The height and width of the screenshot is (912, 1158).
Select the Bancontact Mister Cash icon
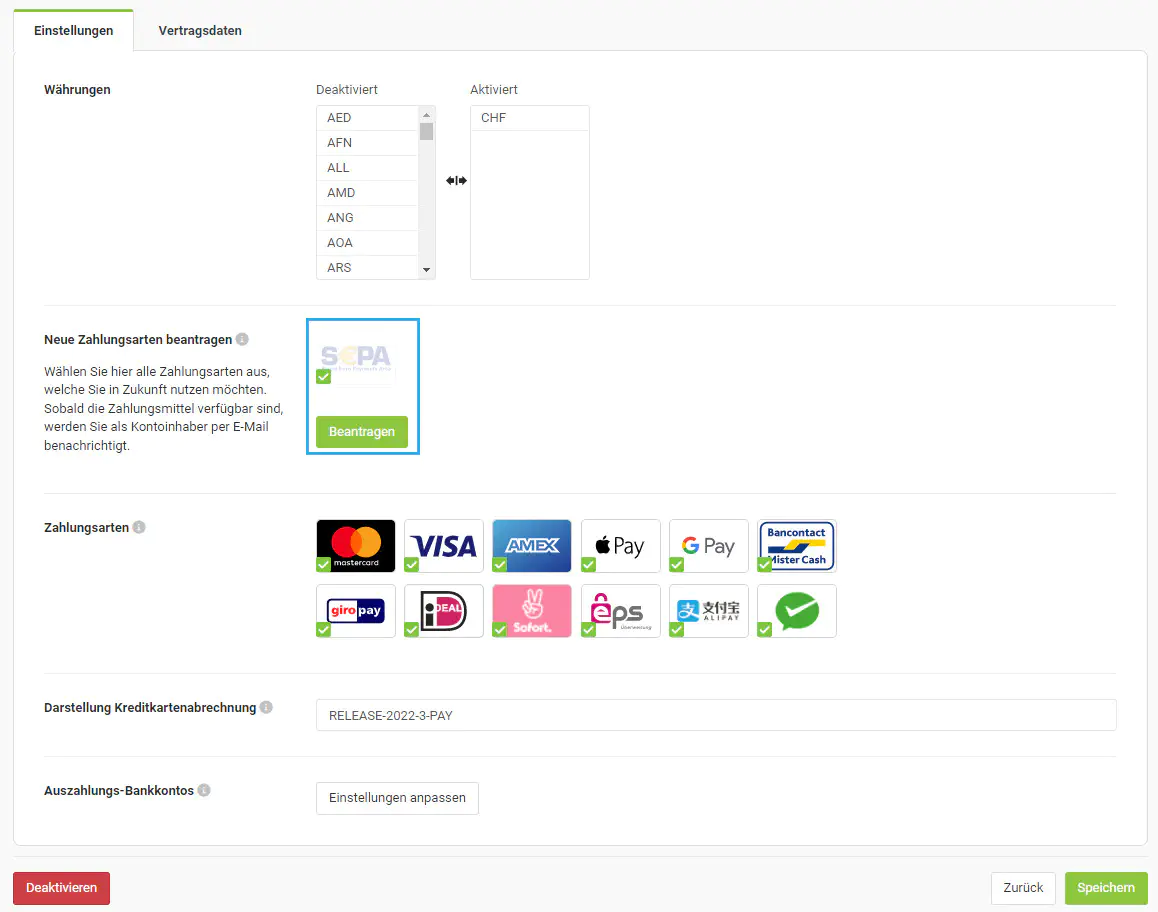pyautogui.click(x=797, y=545)
